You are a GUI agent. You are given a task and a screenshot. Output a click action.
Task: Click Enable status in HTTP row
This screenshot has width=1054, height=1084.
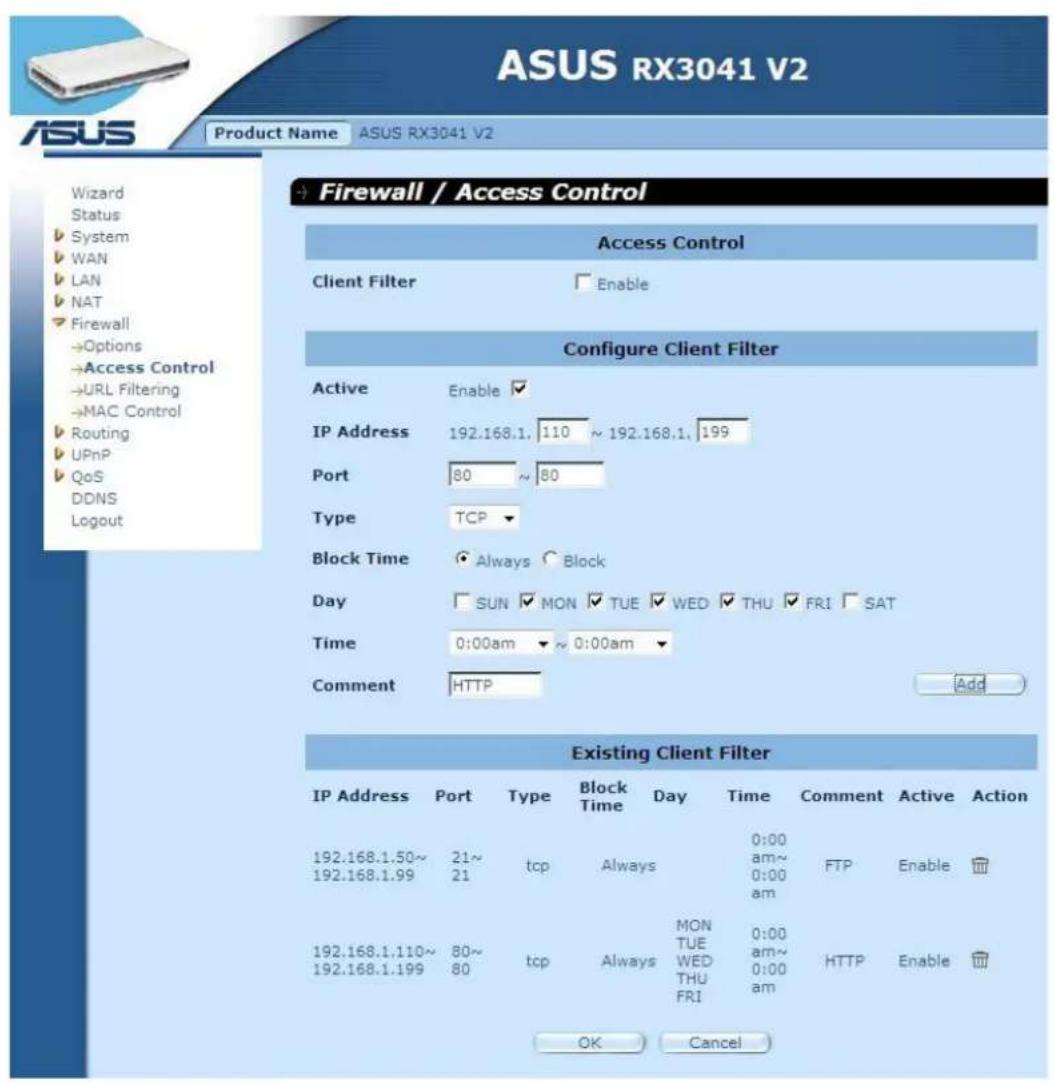924,961
